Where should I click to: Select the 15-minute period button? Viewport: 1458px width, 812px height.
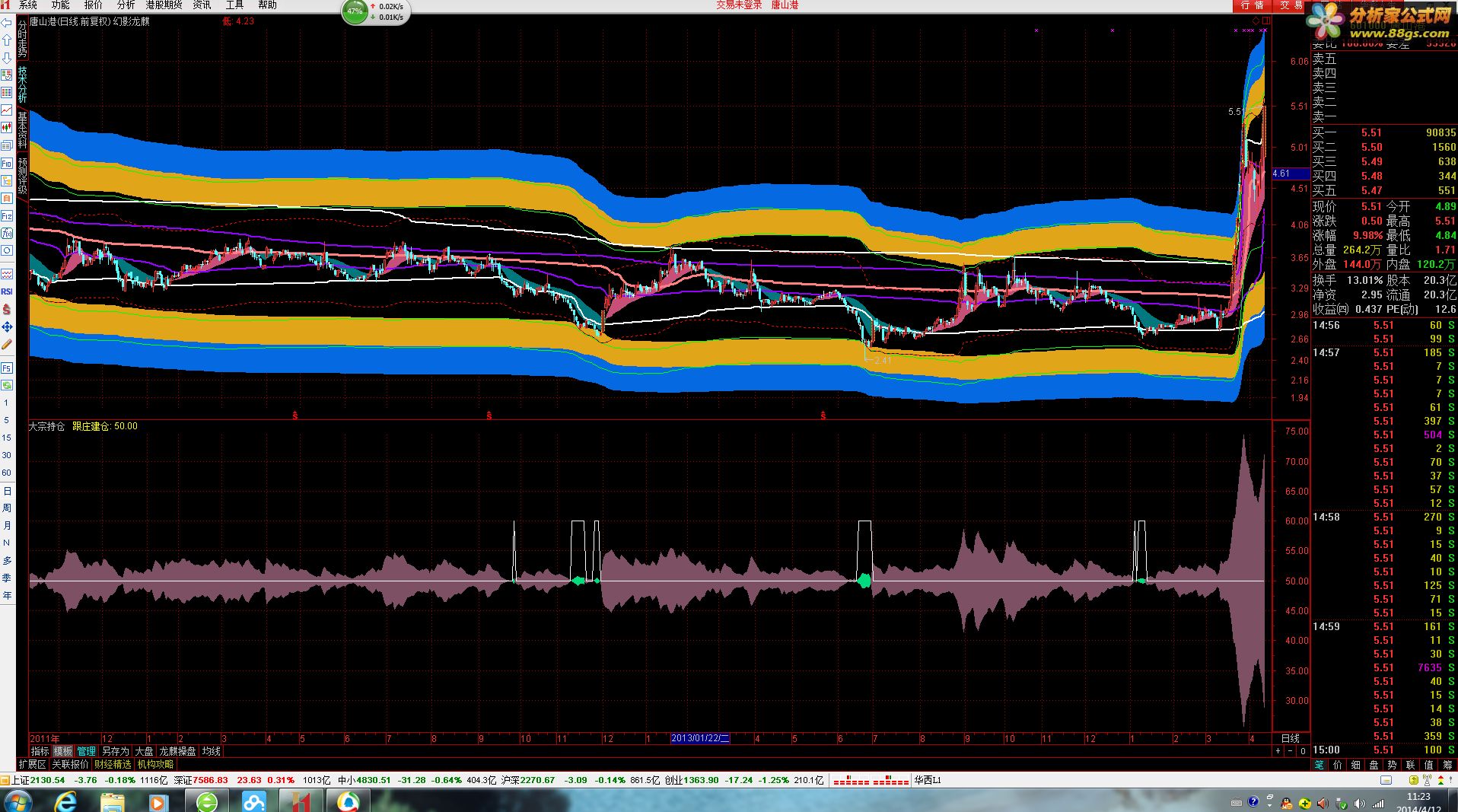[7, 438]
